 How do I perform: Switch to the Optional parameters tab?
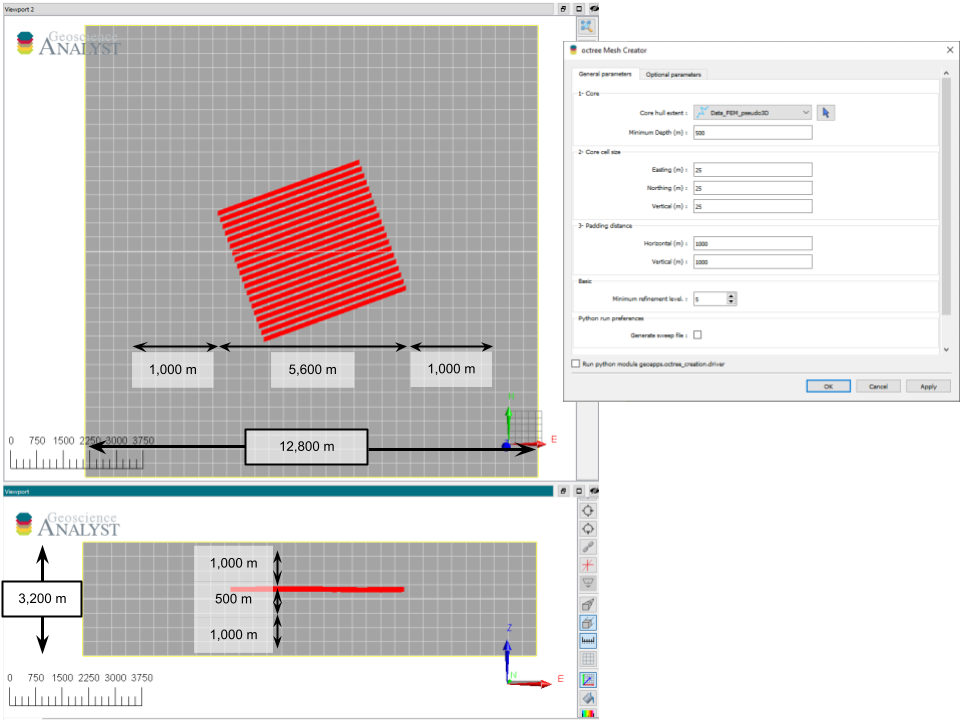[675, 74]
